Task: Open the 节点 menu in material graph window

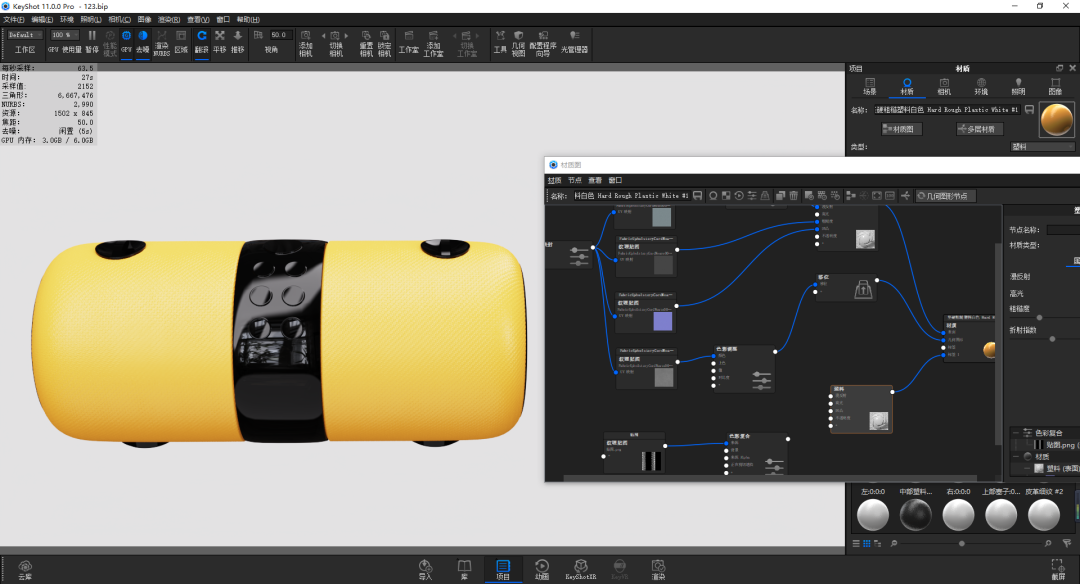Action: click(574, 180)
